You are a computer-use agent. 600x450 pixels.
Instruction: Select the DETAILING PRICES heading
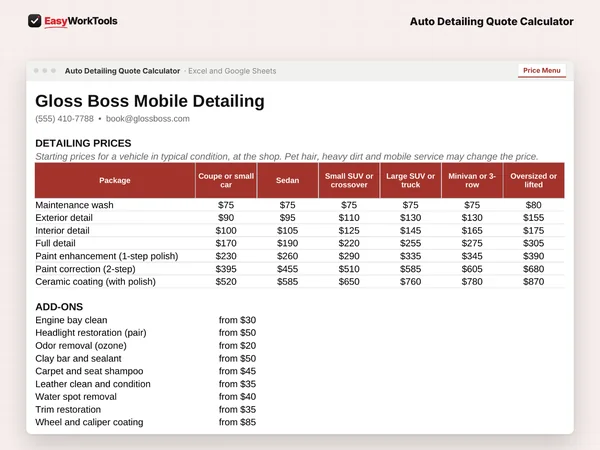point(83,143)
